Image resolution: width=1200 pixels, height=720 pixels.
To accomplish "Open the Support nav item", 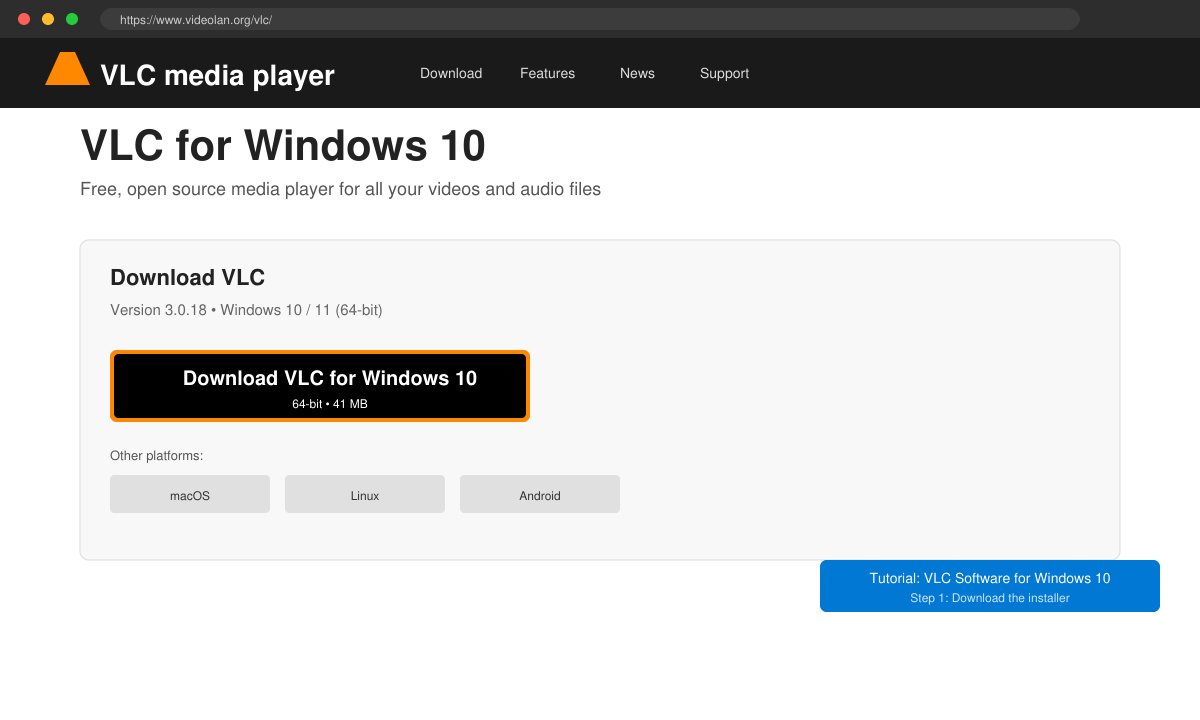I will (x=724, y=73).
